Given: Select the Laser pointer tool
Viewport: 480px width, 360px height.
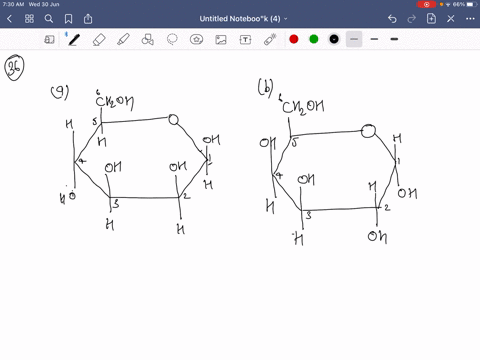Looking at the screenshot, I should 270,39.
